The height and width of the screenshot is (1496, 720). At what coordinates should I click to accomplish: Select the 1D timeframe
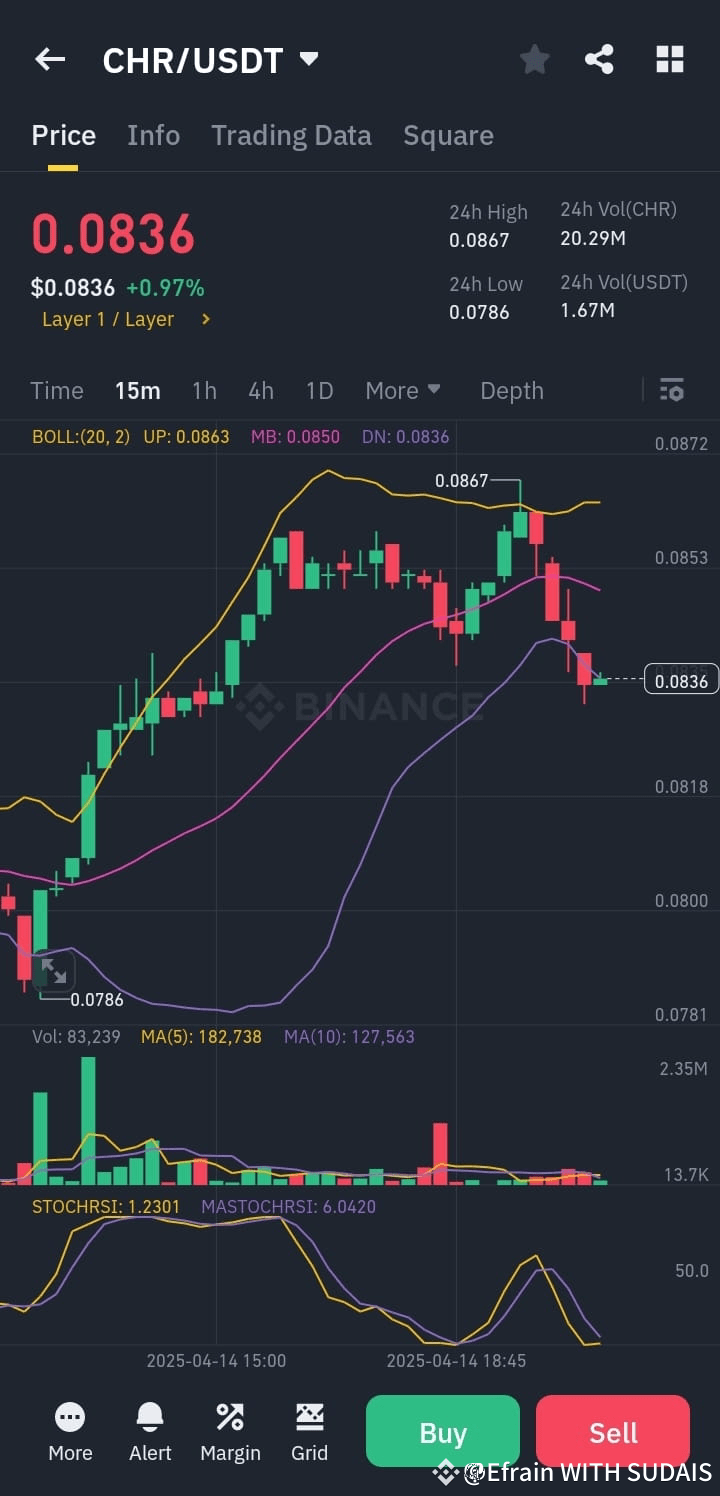pyautogui.click(x=319, y=390)
